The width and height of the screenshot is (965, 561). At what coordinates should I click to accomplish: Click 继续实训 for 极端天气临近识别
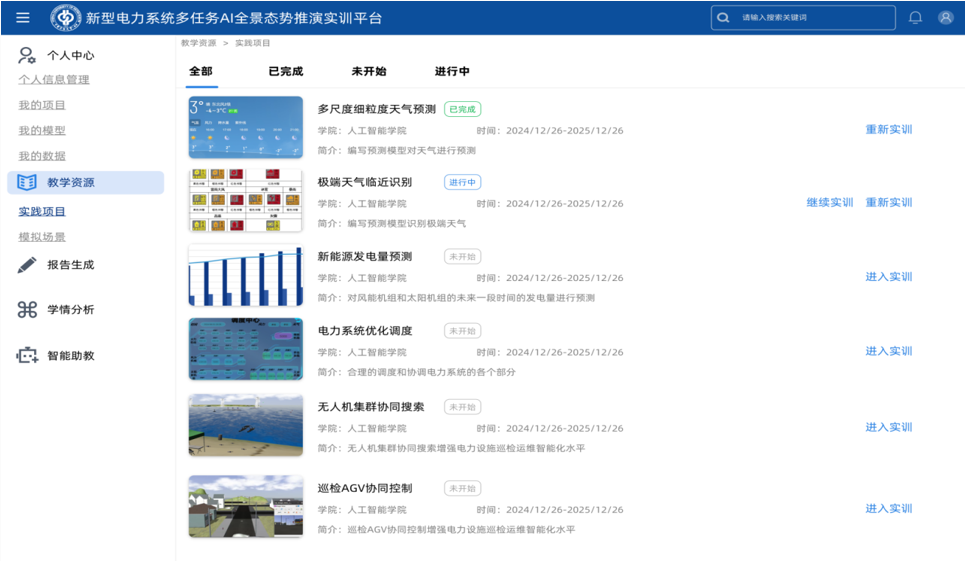830,203
